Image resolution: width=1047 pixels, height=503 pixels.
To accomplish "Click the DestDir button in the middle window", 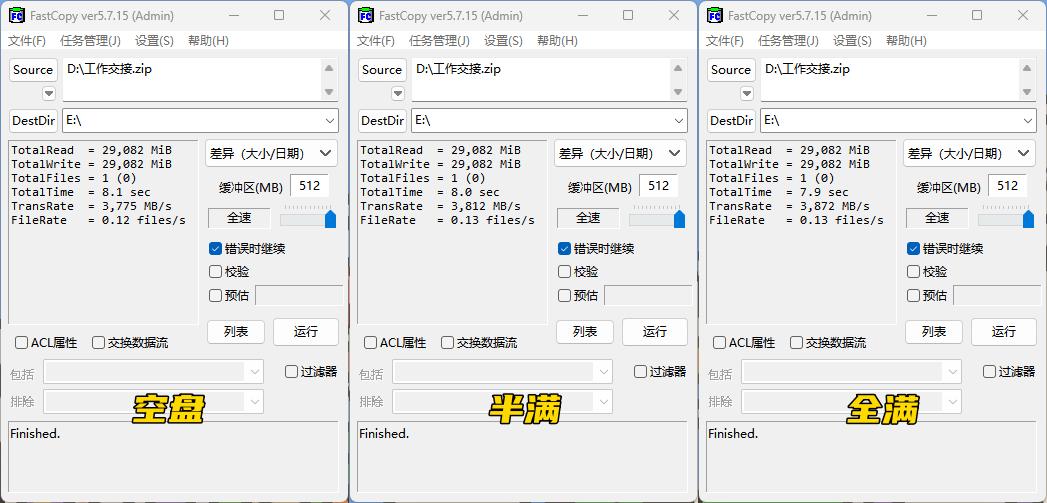I will pyautogui.click(x=383, y=121).
